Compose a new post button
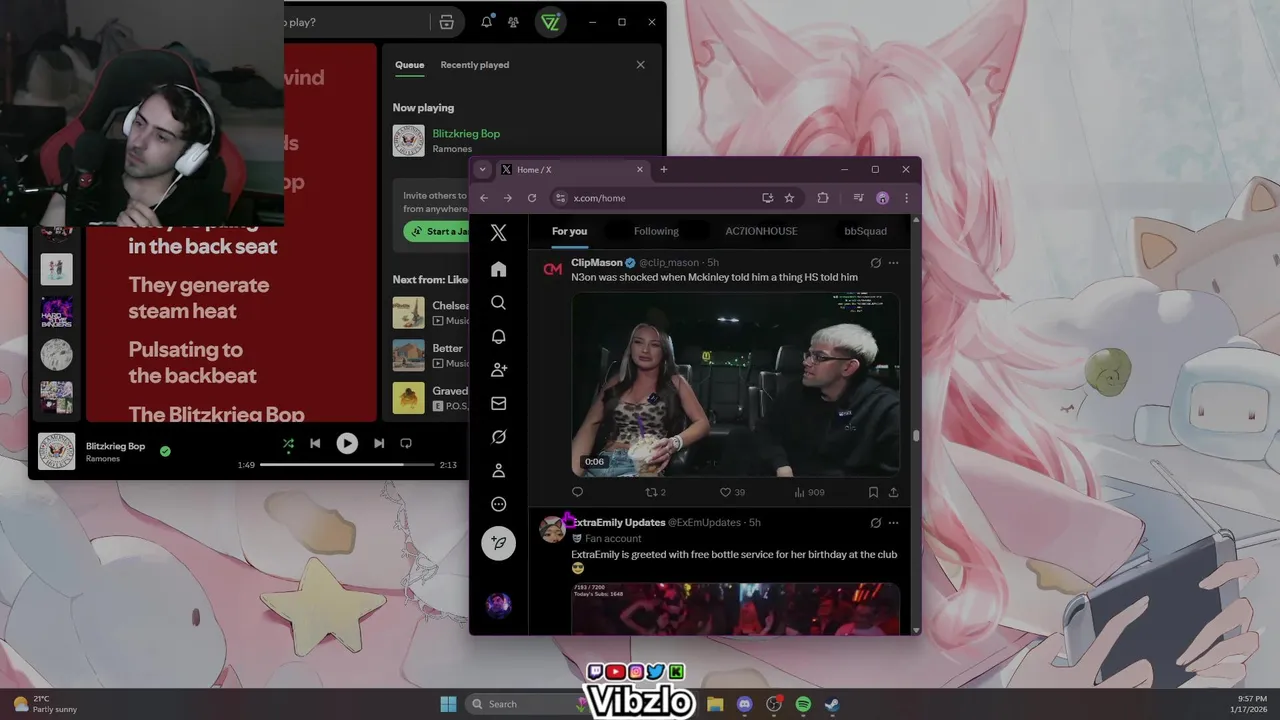This screenshot has height=720, width=1280. [x=498, y=543]
